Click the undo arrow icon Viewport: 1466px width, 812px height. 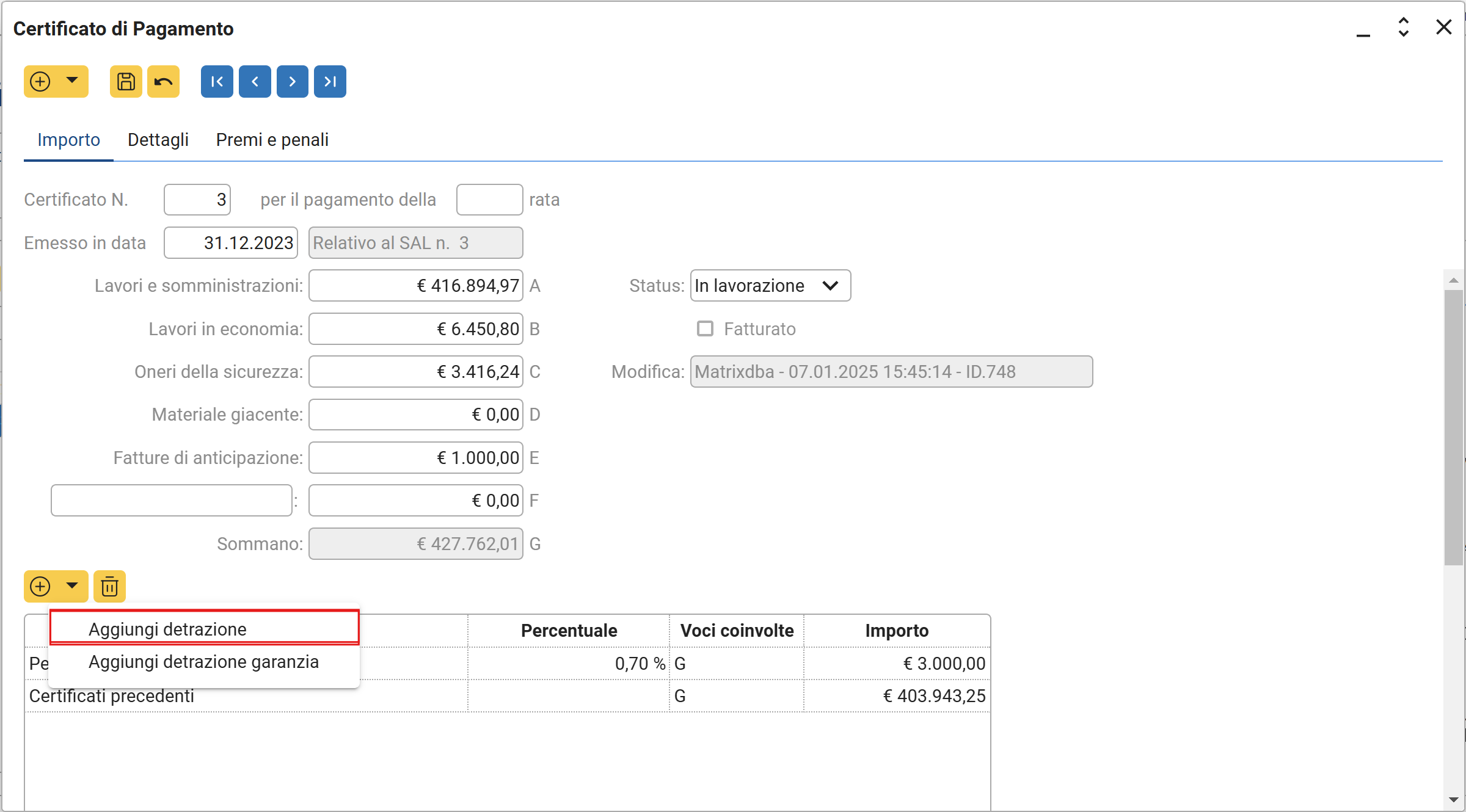click(x=163, y=81)
